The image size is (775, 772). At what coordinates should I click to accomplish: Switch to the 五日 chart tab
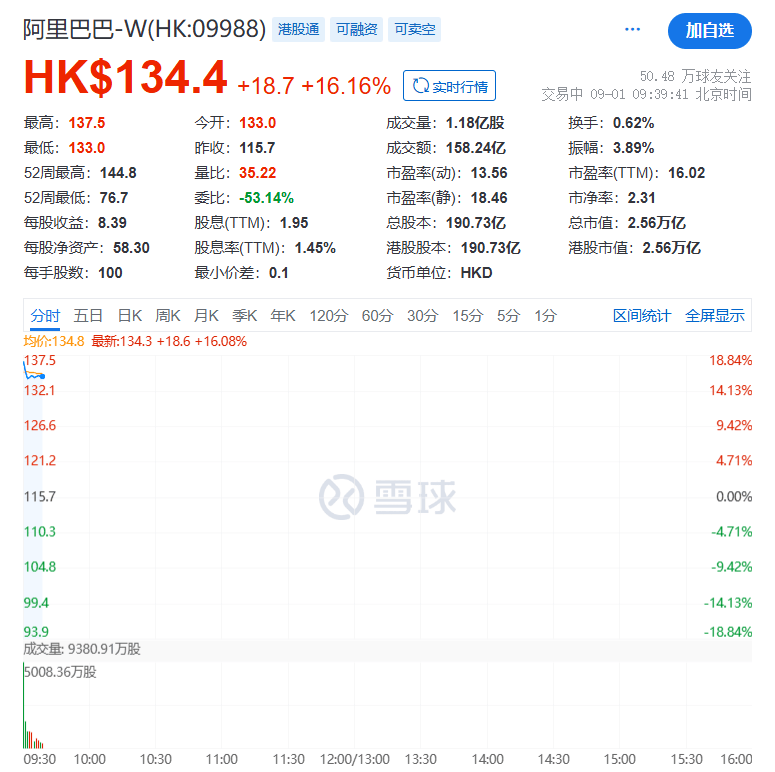pos(88,315)
